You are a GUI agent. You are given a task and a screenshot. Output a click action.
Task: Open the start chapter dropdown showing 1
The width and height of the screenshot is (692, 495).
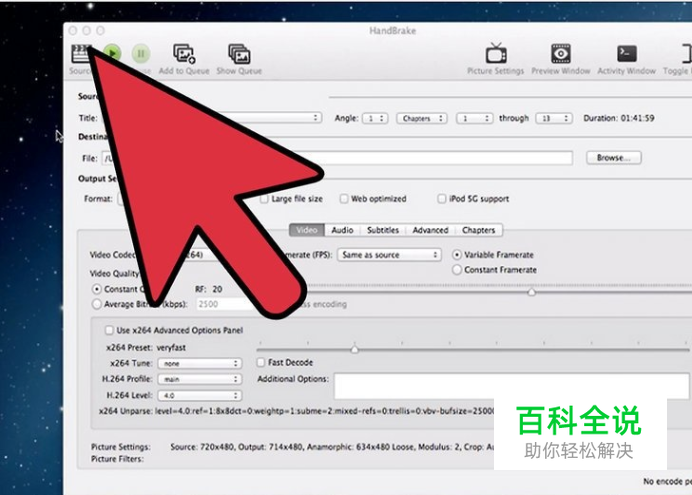[x=474, y=118]
